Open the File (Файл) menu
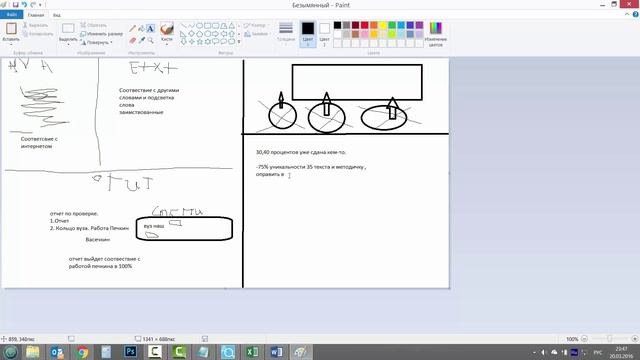The height and width of the screenshot is (360, 640). (11, 15)
